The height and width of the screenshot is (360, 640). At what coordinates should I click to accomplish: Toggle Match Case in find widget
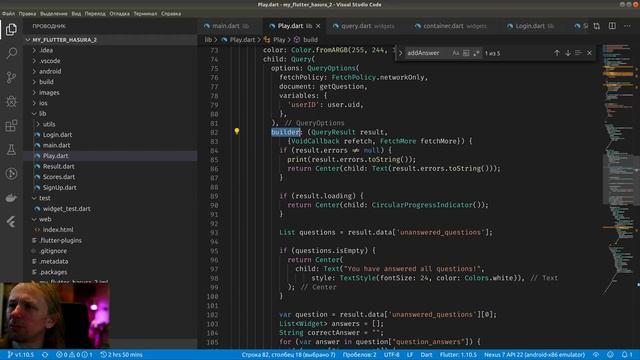[456, 53]
